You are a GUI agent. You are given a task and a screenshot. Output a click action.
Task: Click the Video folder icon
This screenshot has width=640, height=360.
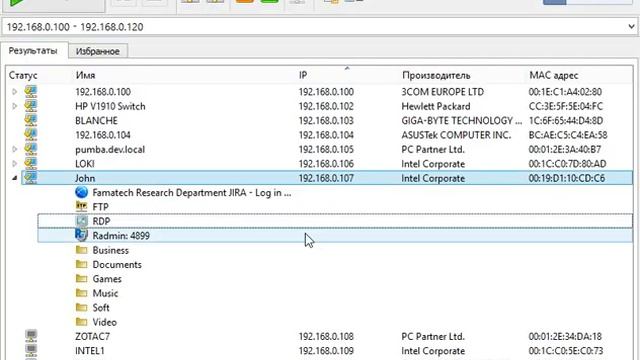click(82, 322)
